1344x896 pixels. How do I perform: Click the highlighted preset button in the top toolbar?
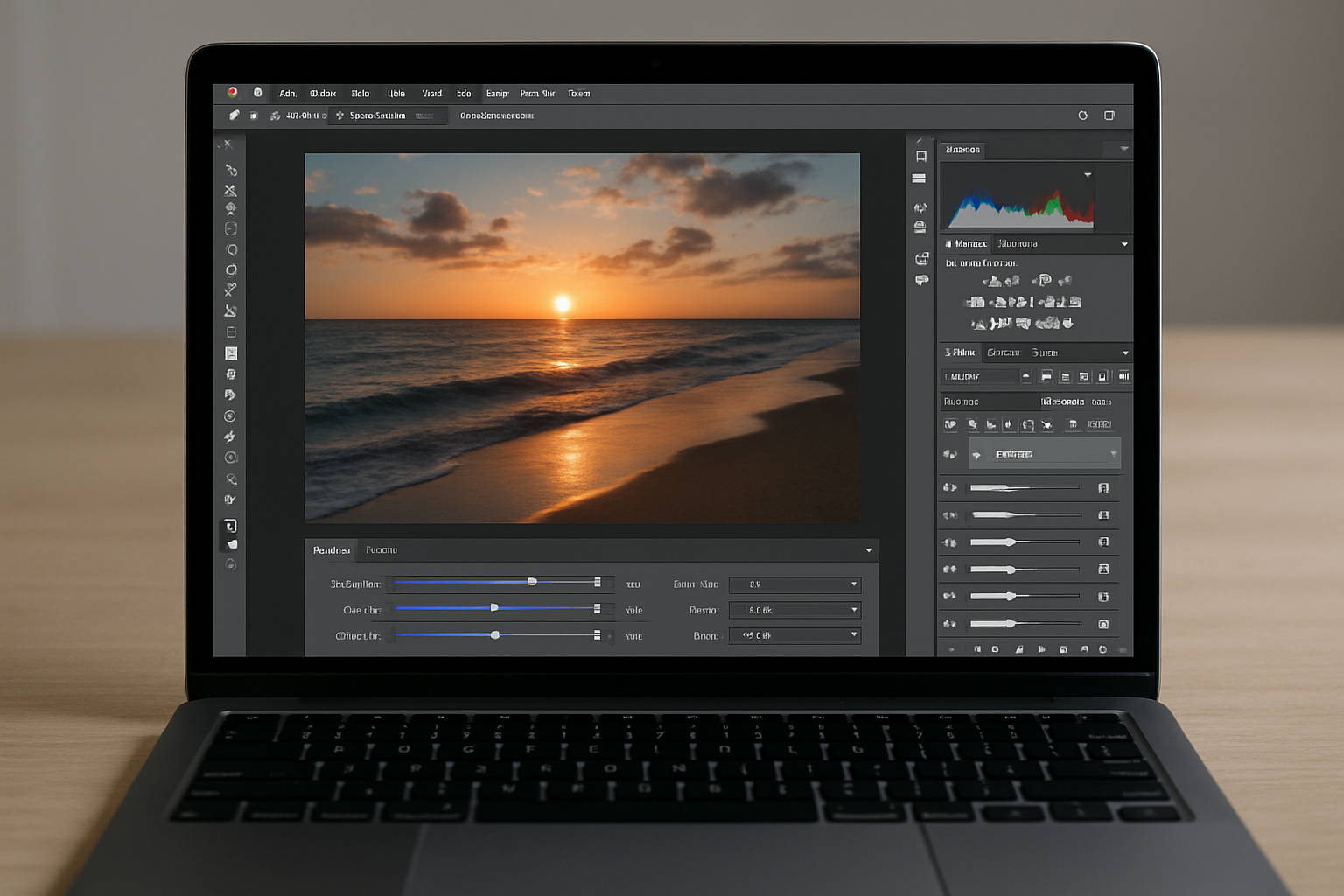(388, 115)
